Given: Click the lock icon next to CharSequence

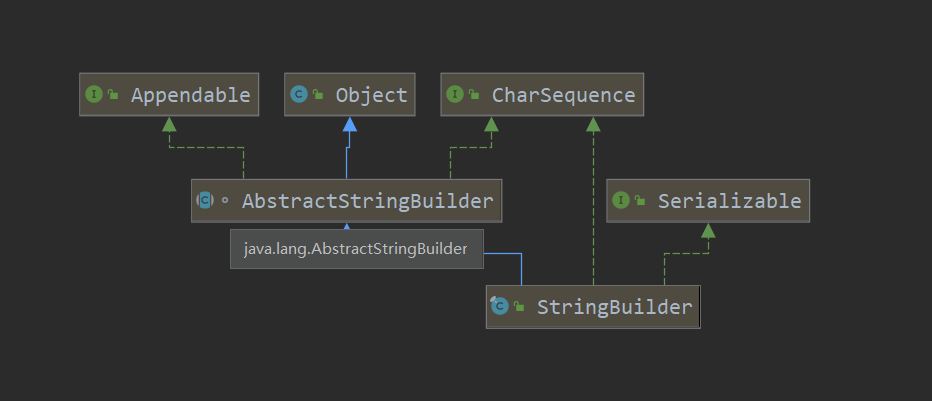Looking at the screenshot, I should (x=475, y=95).
